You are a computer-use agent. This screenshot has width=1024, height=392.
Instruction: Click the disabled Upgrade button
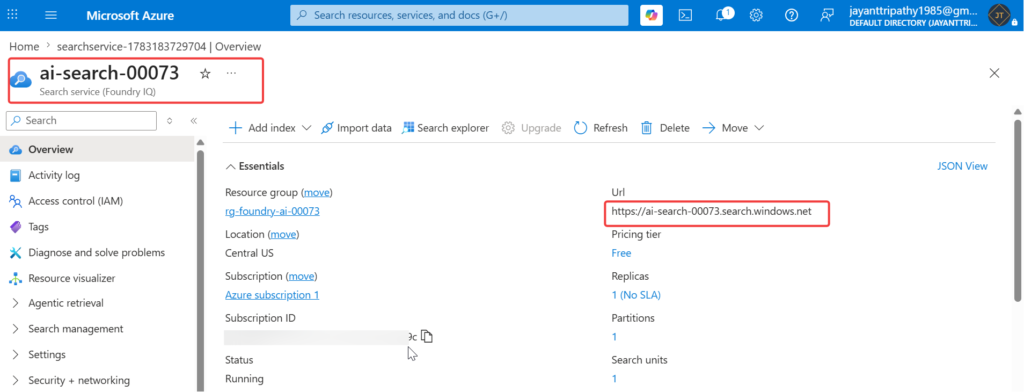(531, 128)
